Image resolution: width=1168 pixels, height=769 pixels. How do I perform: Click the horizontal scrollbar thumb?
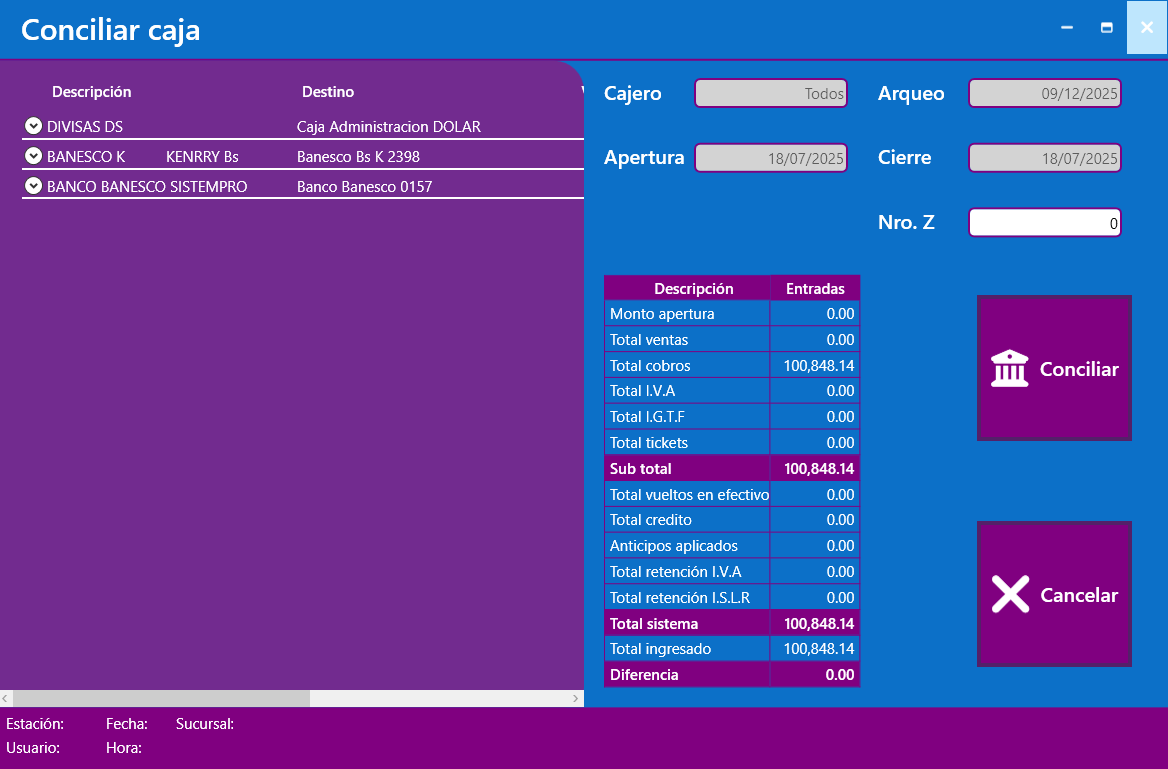pyautogui.click(x=161, y=698)
